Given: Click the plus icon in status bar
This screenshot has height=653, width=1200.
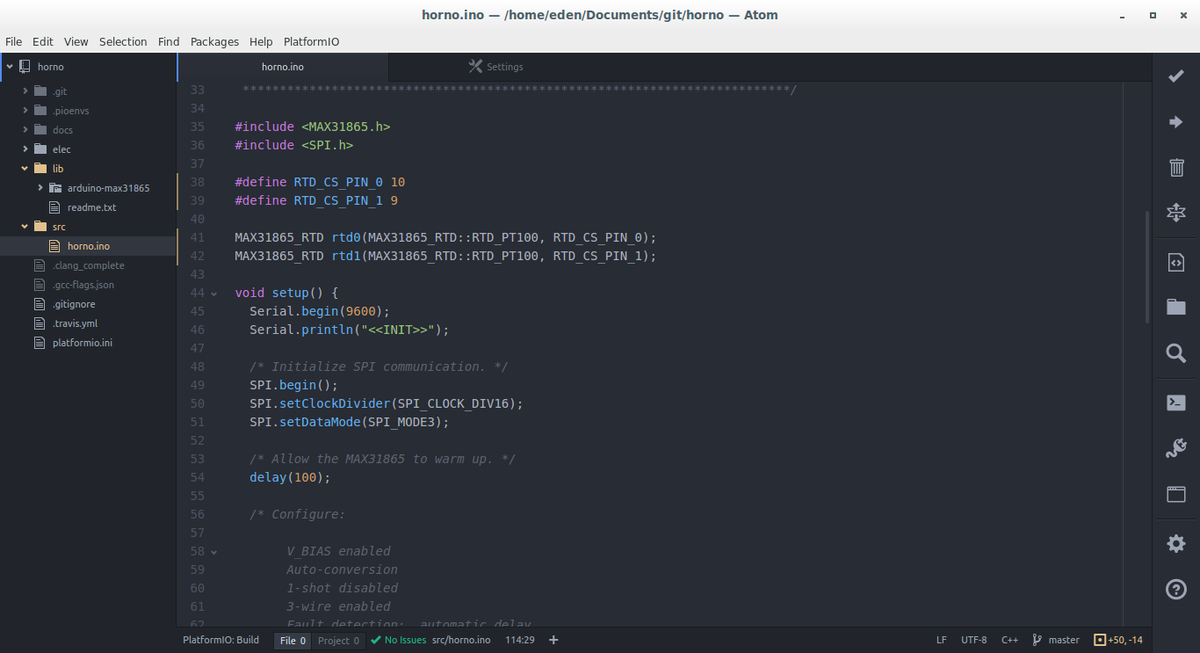Looking at the screenshot, I should click(x=554, y=640).
